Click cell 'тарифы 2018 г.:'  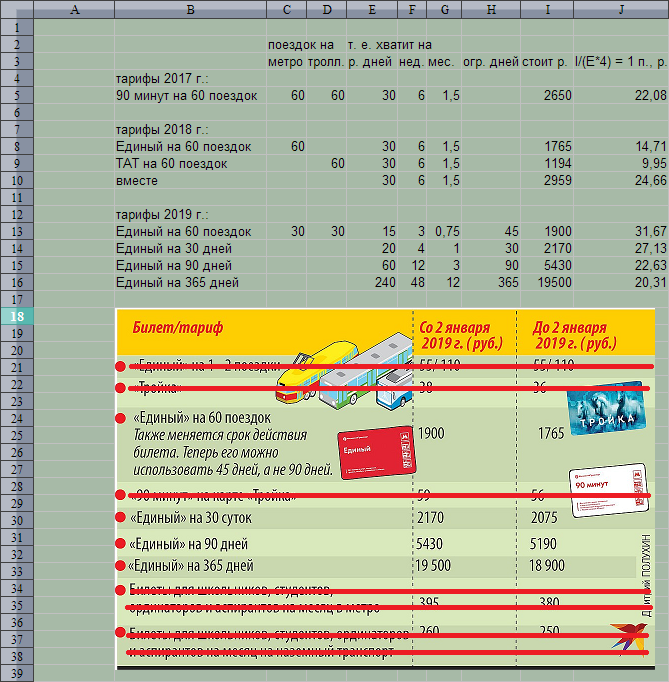tap(191, 130)
